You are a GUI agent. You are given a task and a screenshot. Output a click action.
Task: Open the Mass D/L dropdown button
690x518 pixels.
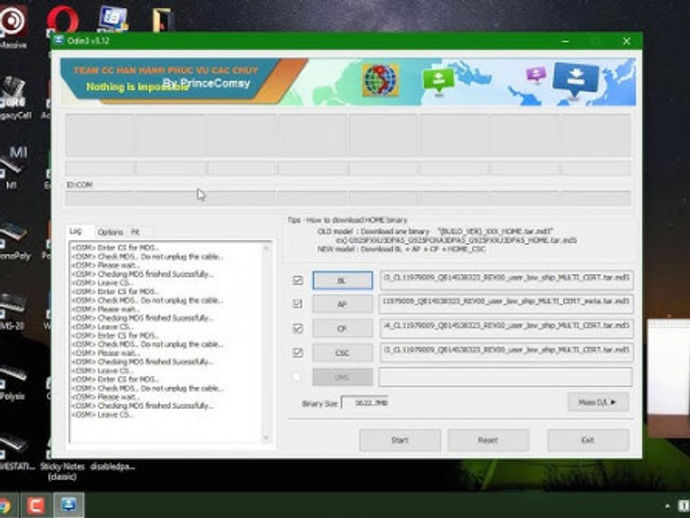(x=598, y=402)
